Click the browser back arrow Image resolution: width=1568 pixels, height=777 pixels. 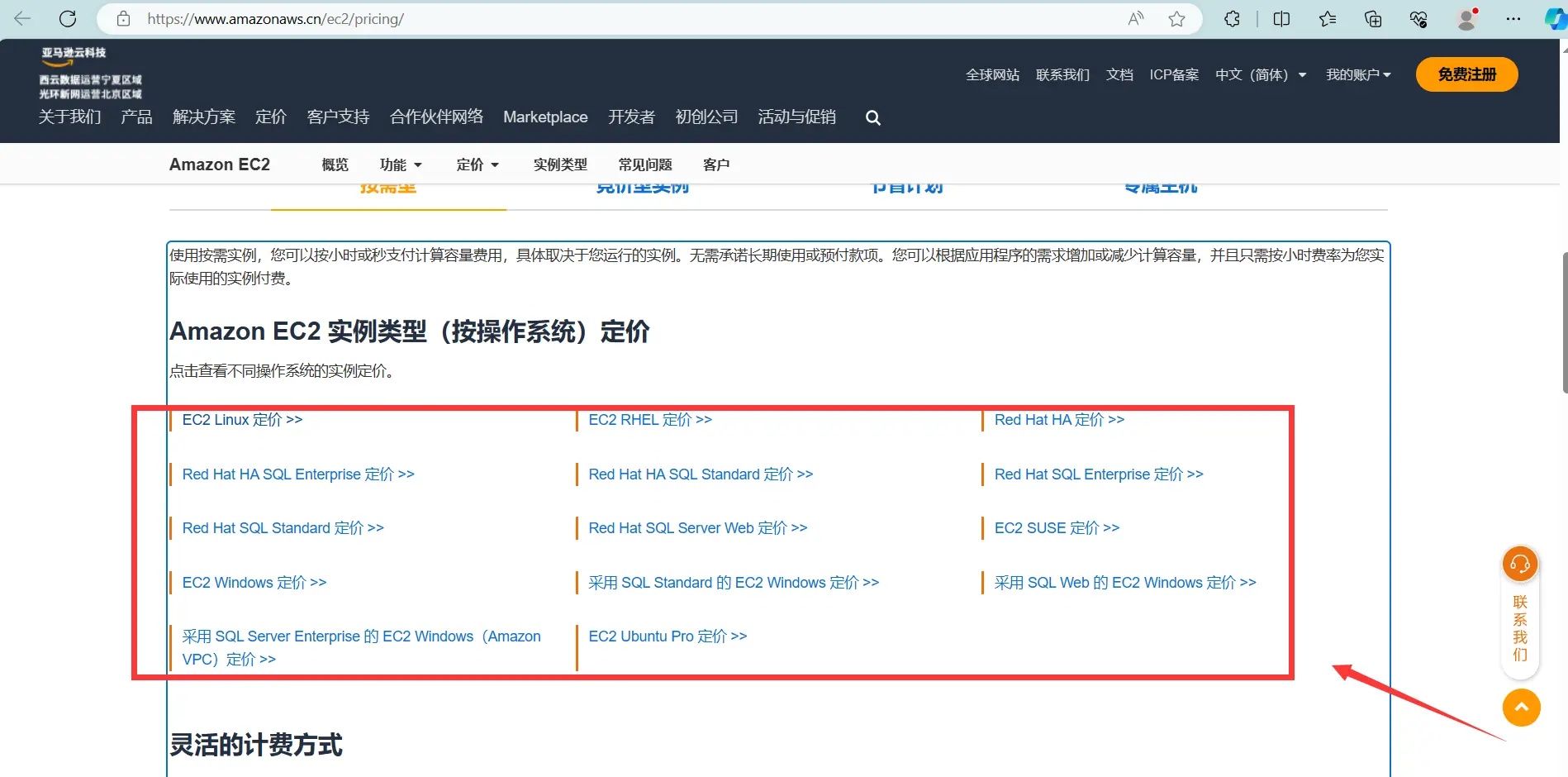pos(22,19)
